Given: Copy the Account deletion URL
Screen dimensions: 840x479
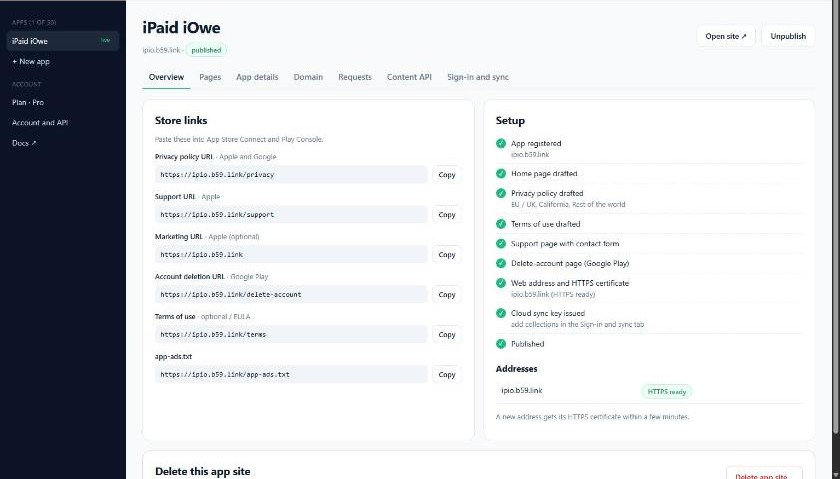Looking at the screenshot, I should [447, 295].
